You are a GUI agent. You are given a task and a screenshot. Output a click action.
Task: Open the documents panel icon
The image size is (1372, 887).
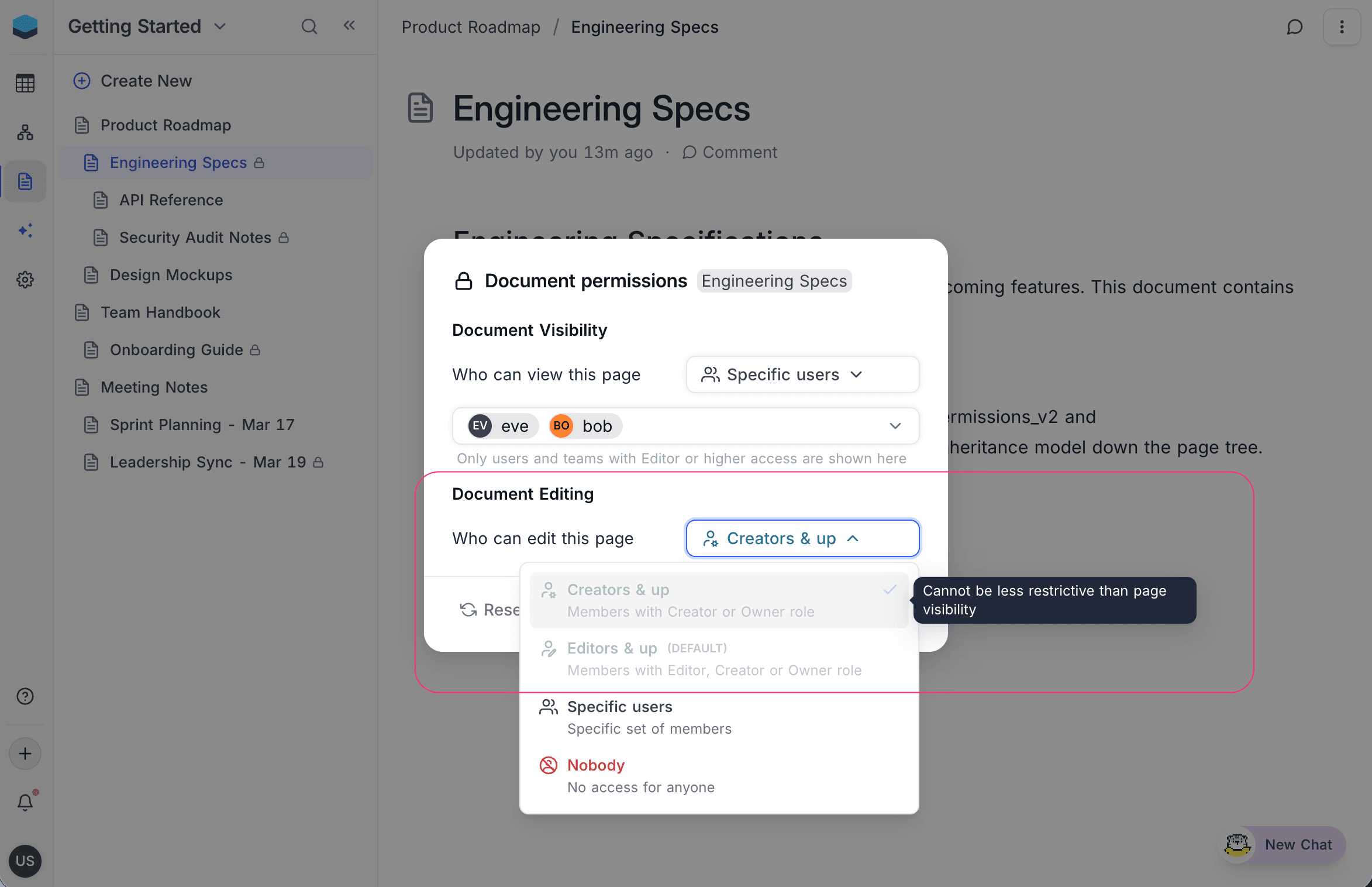(25, 181)
